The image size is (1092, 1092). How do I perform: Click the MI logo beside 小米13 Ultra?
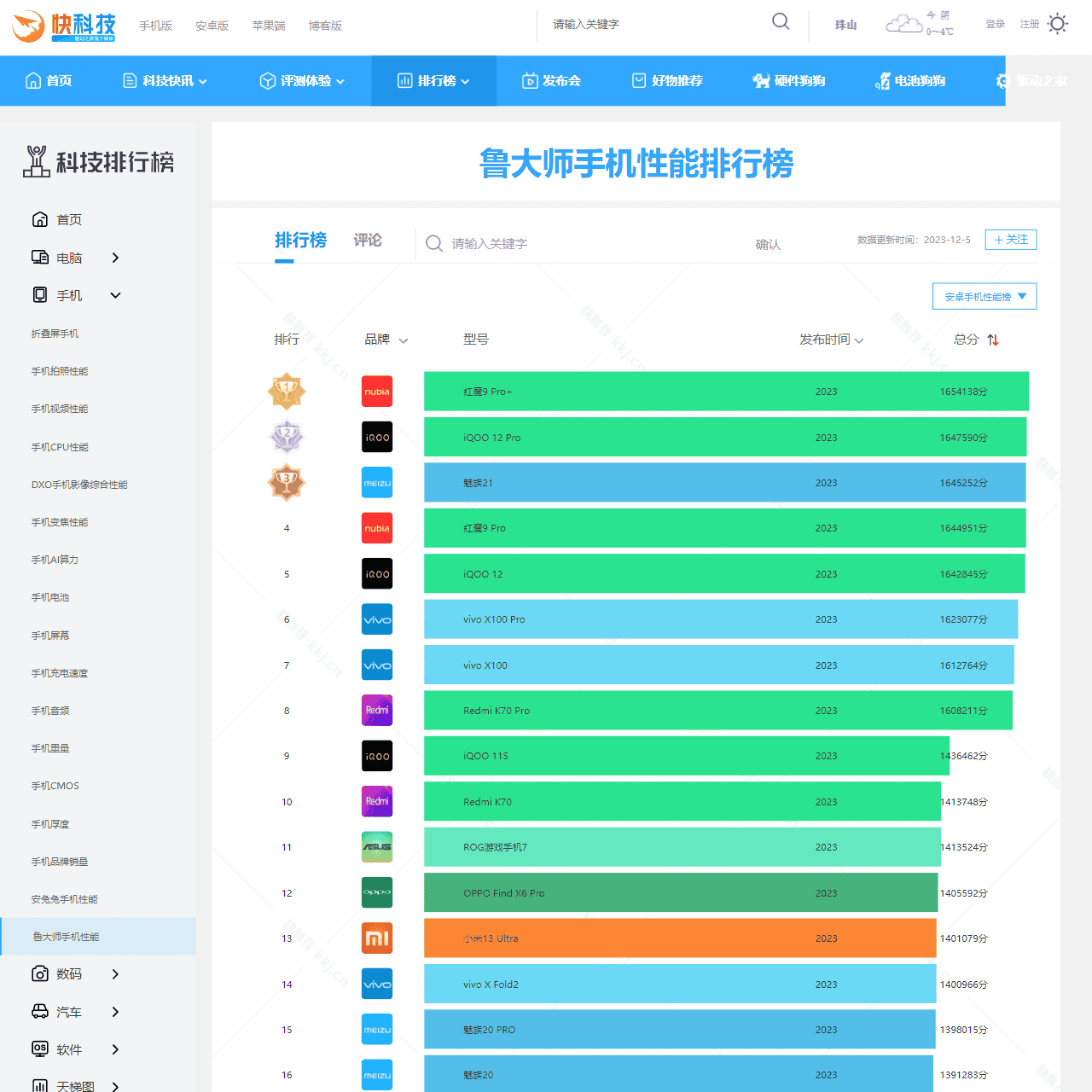(x=376, y=938)
